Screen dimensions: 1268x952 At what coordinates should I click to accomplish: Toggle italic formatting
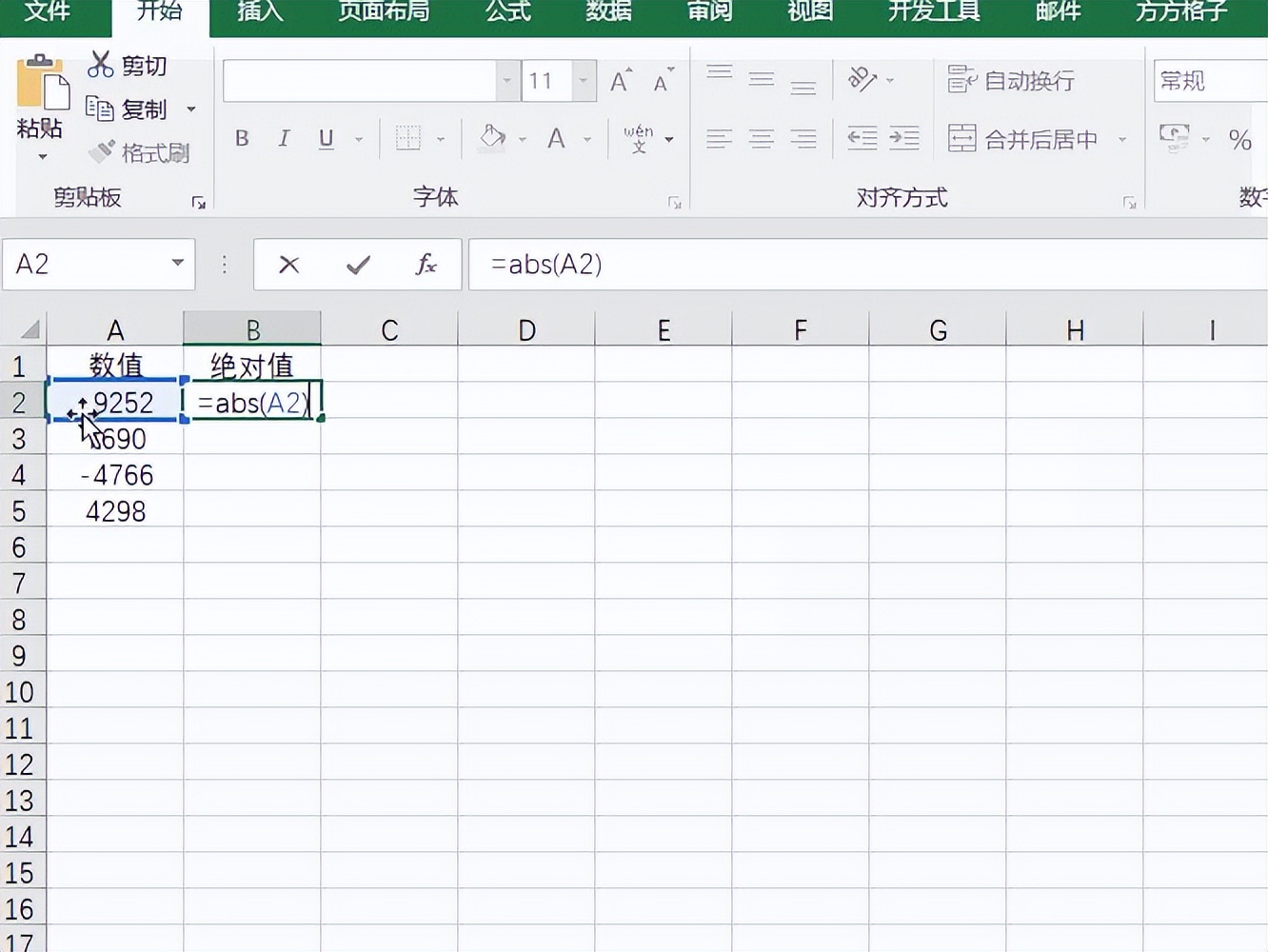click(284, 138)
